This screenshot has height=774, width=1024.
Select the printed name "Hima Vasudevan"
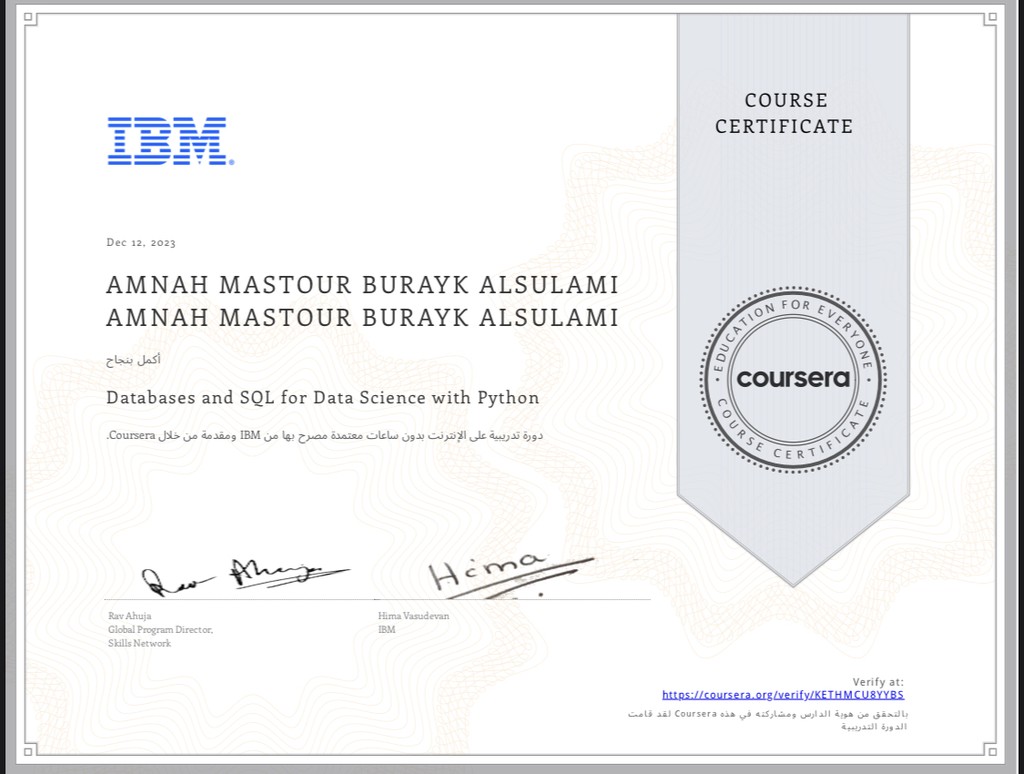413,615
